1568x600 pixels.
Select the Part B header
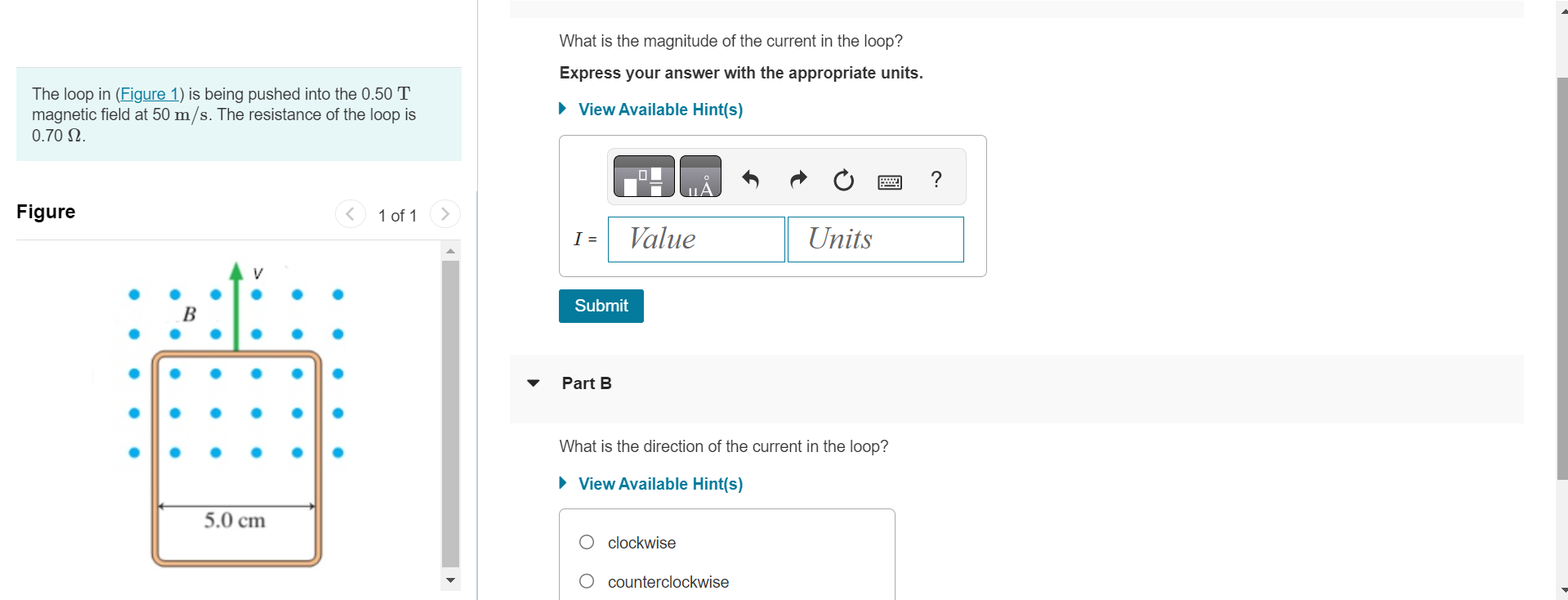point(585,383)
